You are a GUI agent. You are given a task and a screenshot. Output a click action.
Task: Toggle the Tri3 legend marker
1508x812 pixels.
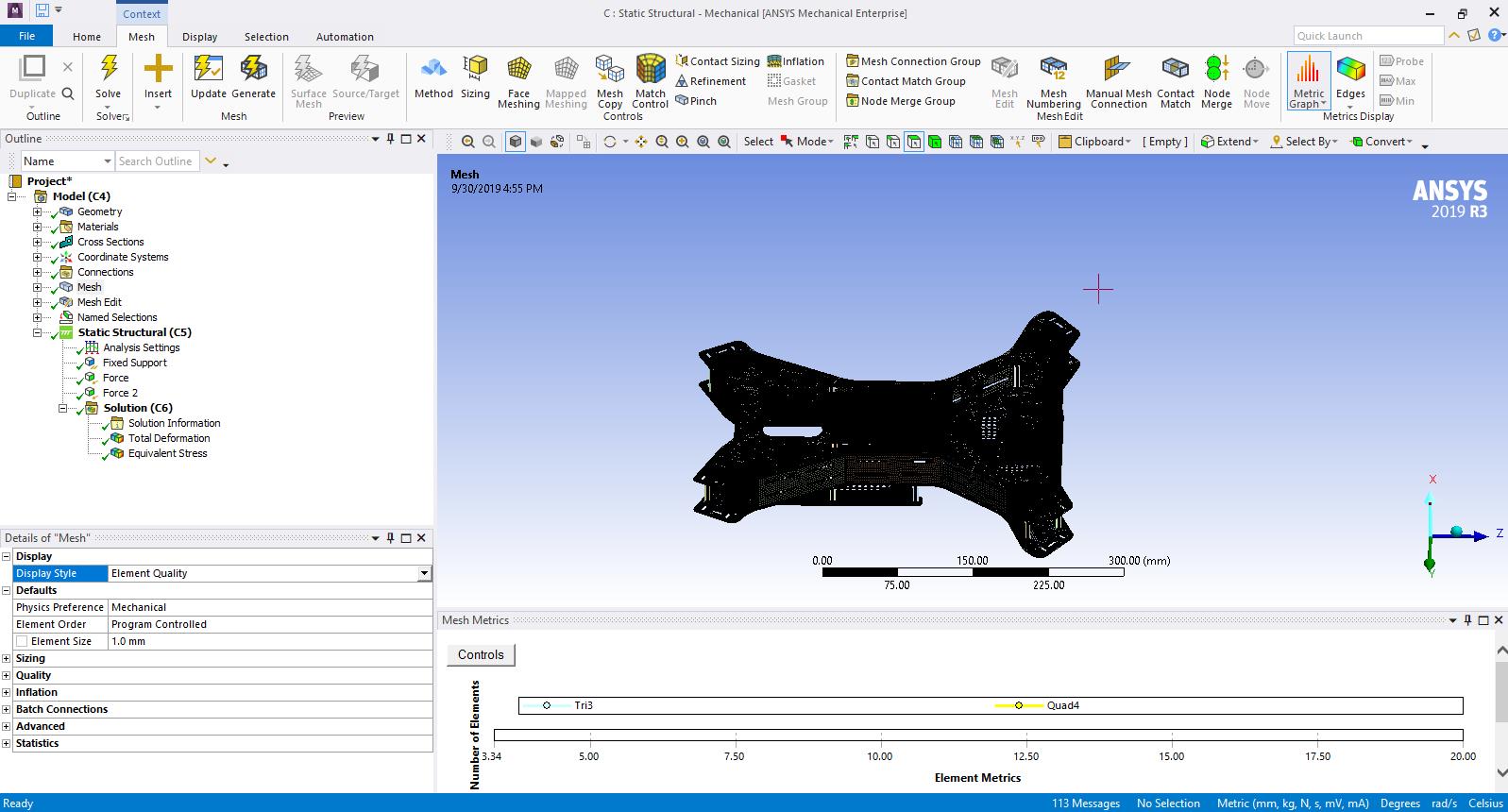coord(547,705)
